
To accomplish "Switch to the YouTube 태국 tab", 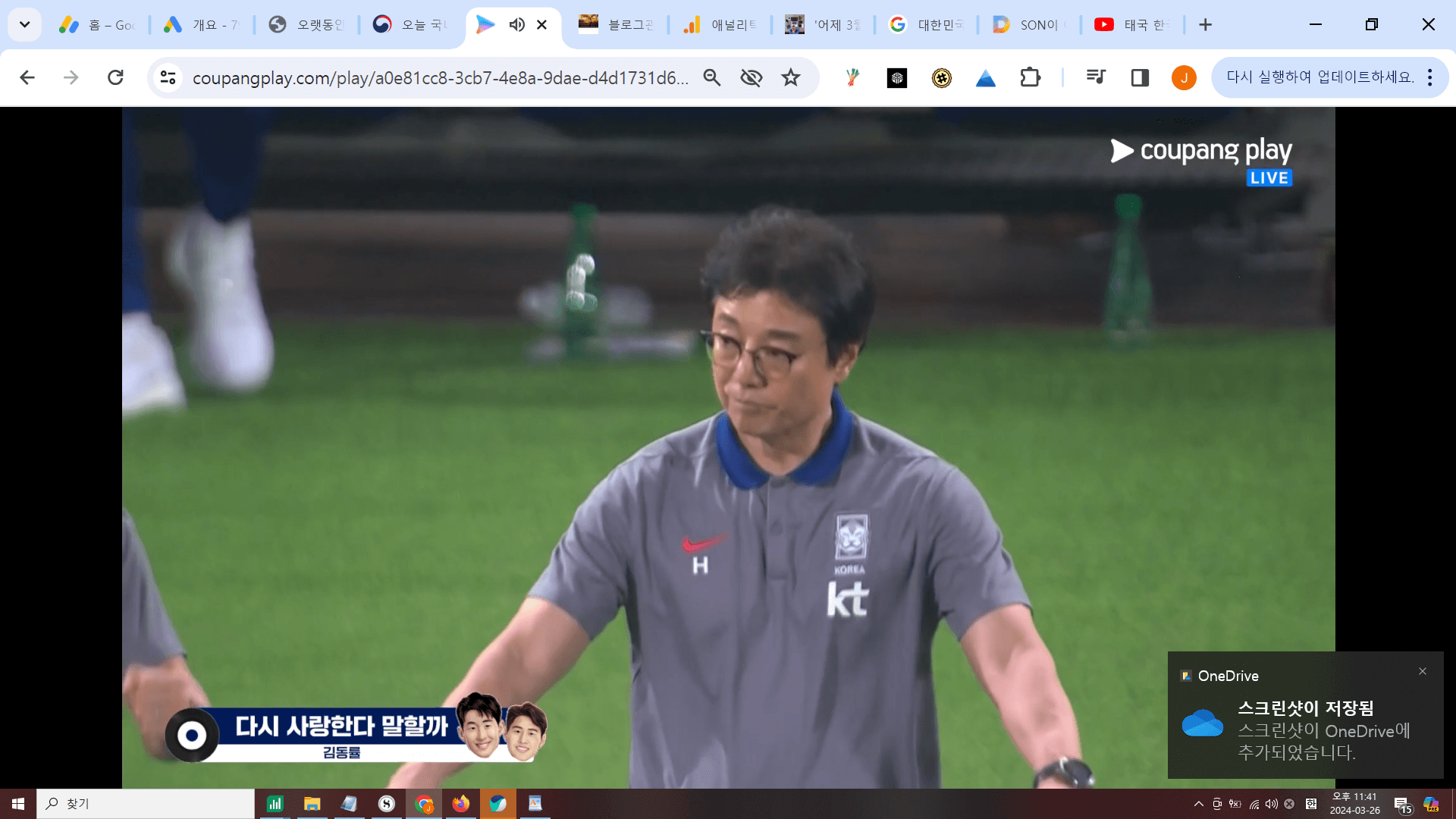I will 1132,25.
